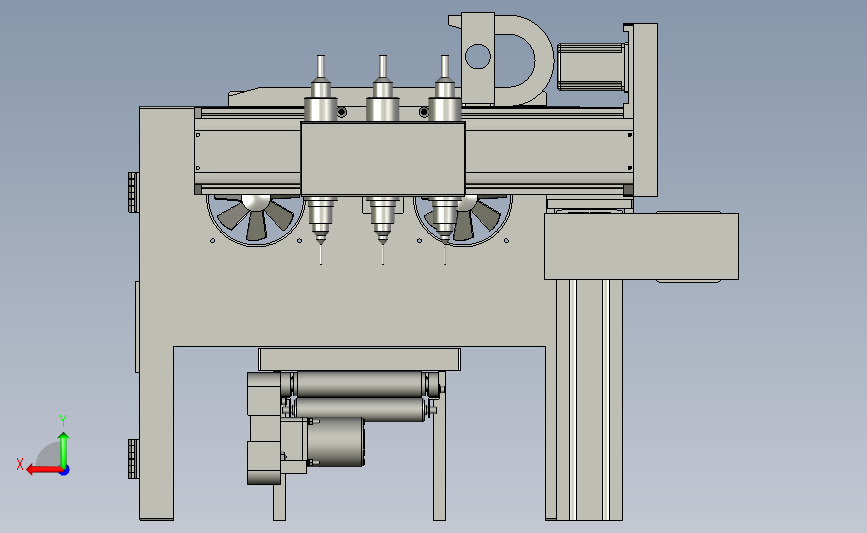Select the upper hinge on the left edge

pyautogui.click(x=133, y=192)
